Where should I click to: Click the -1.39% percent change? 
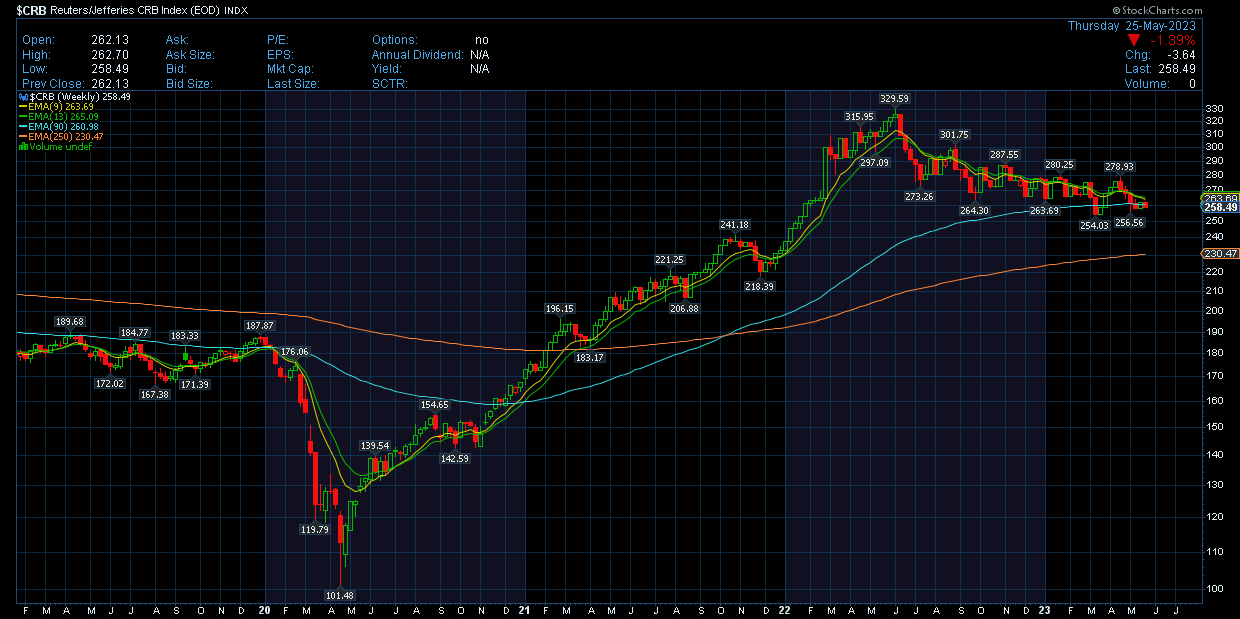coord(1171,40)
